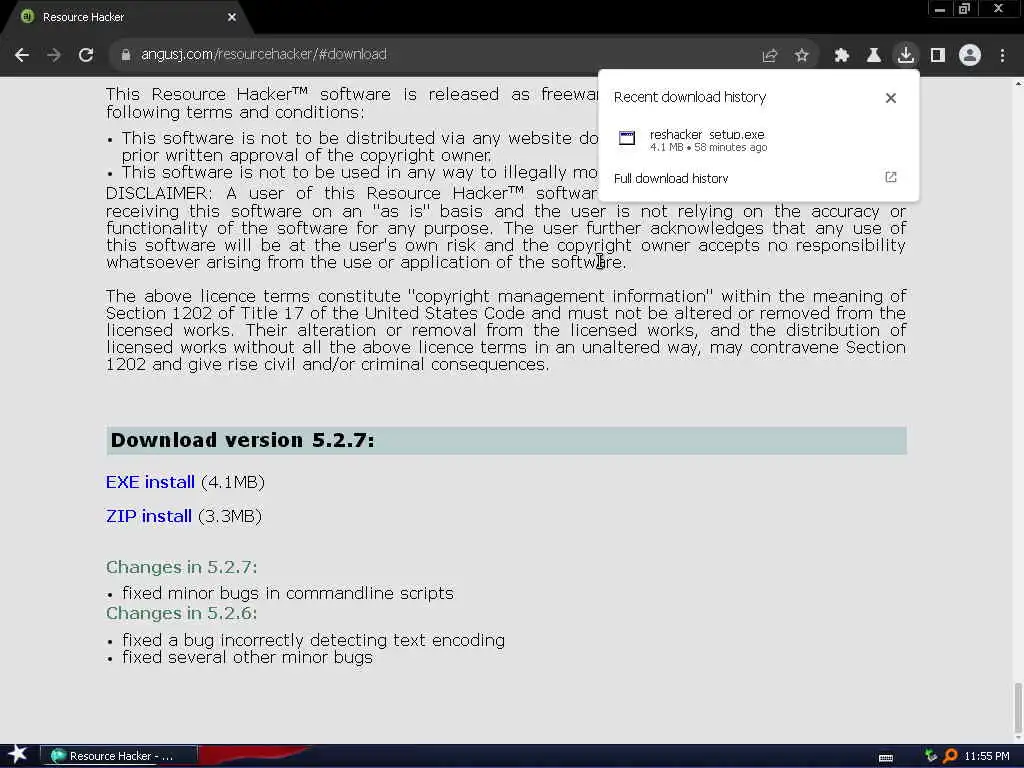Click the Download version 5.2.7 heading
The image size is (1024, 768).
(242, 440)
